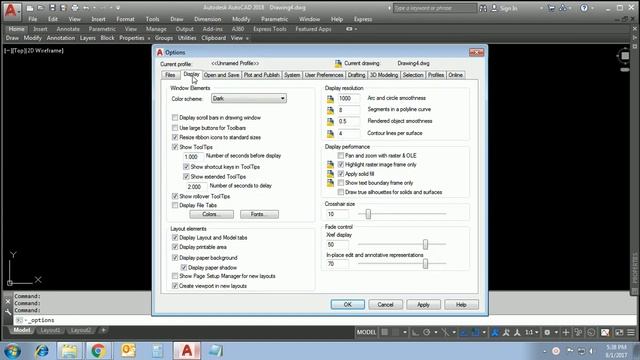Click the navigation ViewCube icon in drawing area
640x360 pixels.
[625, 56]
